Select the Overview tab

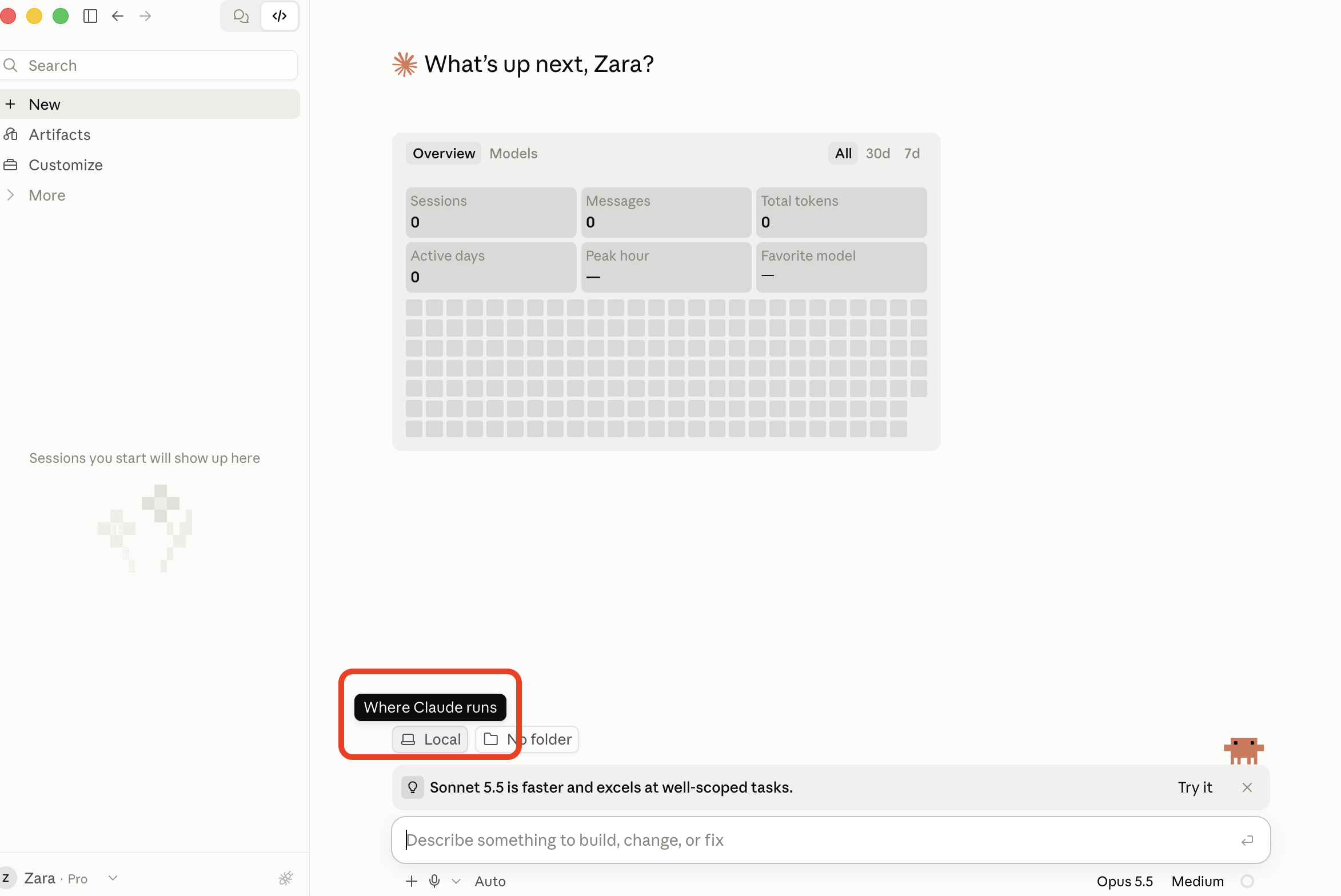(x=444, y=153)
